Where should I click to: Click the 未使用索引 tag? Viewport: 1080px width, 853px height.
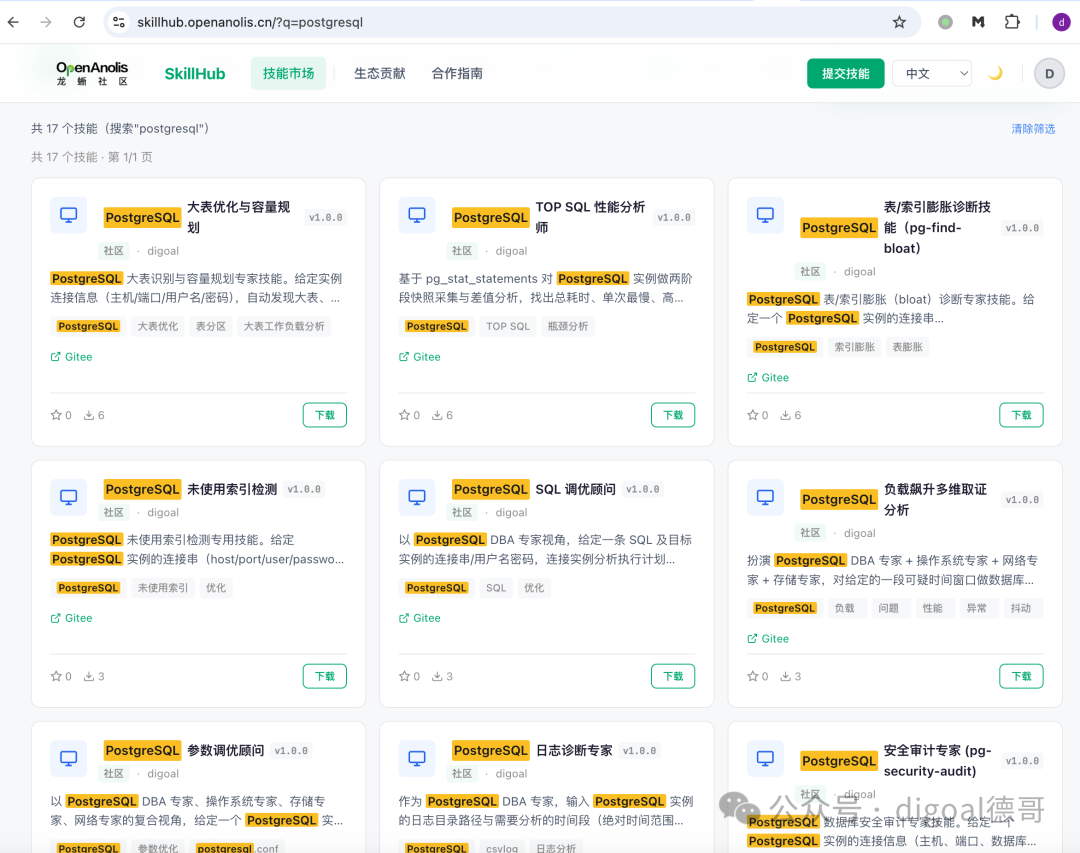[163, 588]
